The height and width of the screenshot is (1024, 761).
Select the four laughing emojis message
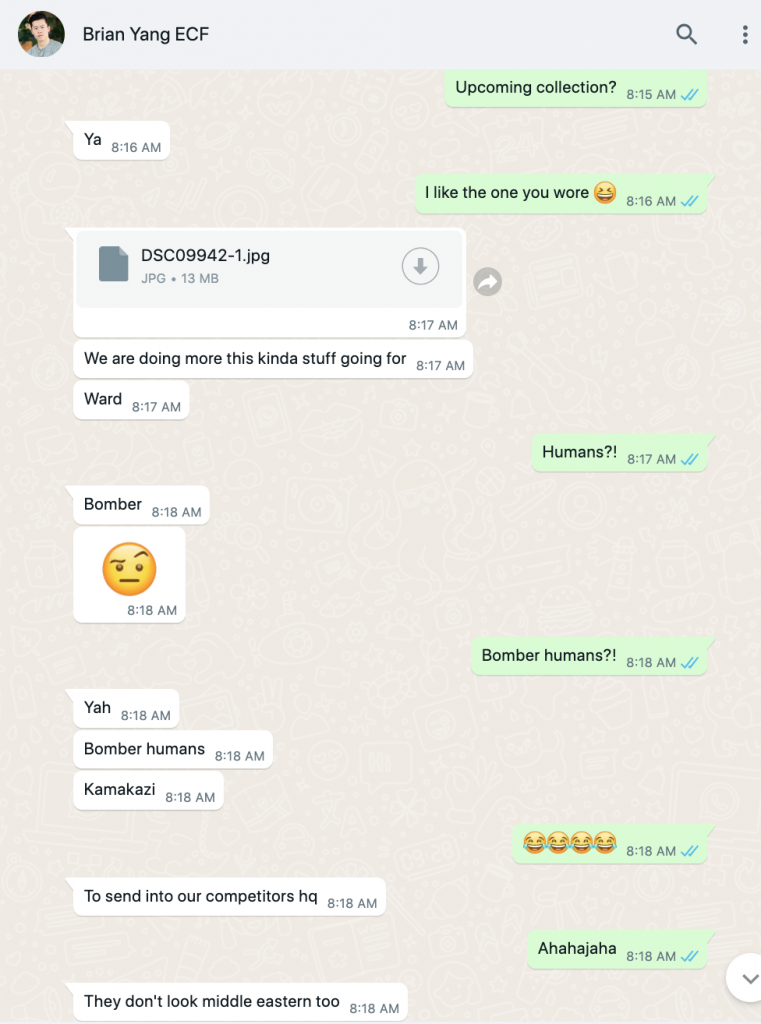(609, 844)
